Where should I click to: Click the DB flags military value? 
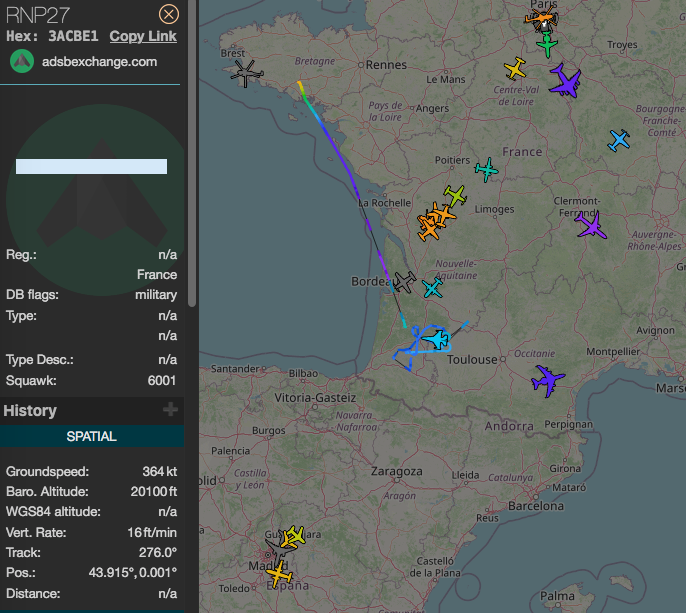pos(156,295)
